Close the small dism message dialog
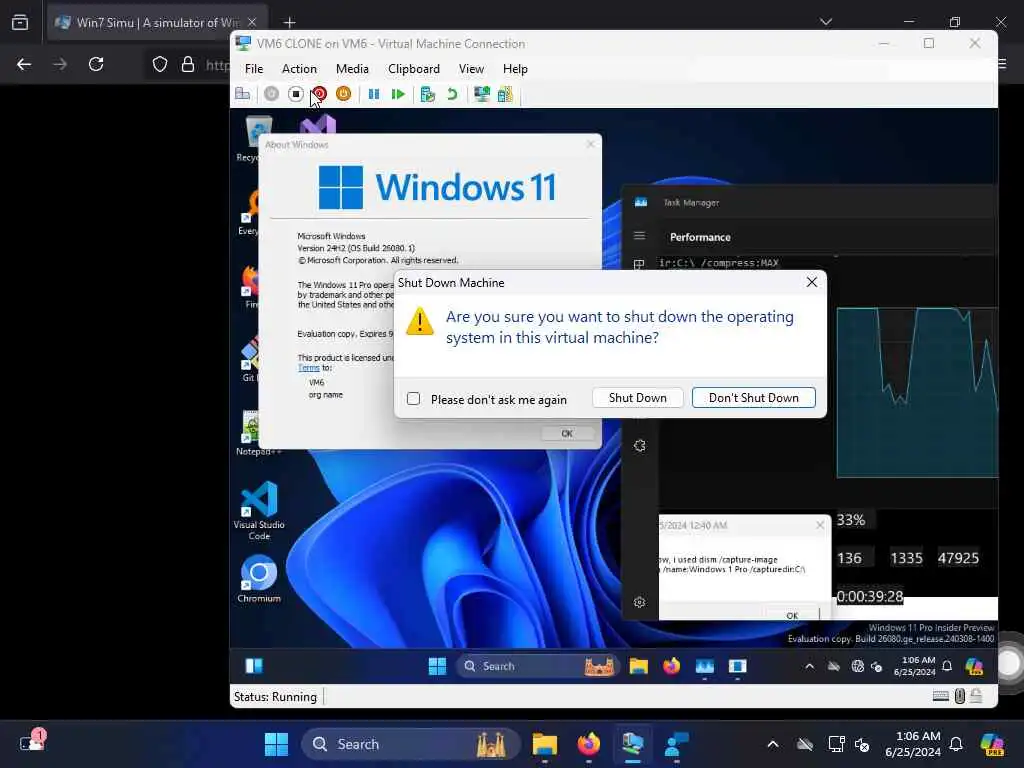The height and width of the screenshot is (768, 1024). (820, 525)
